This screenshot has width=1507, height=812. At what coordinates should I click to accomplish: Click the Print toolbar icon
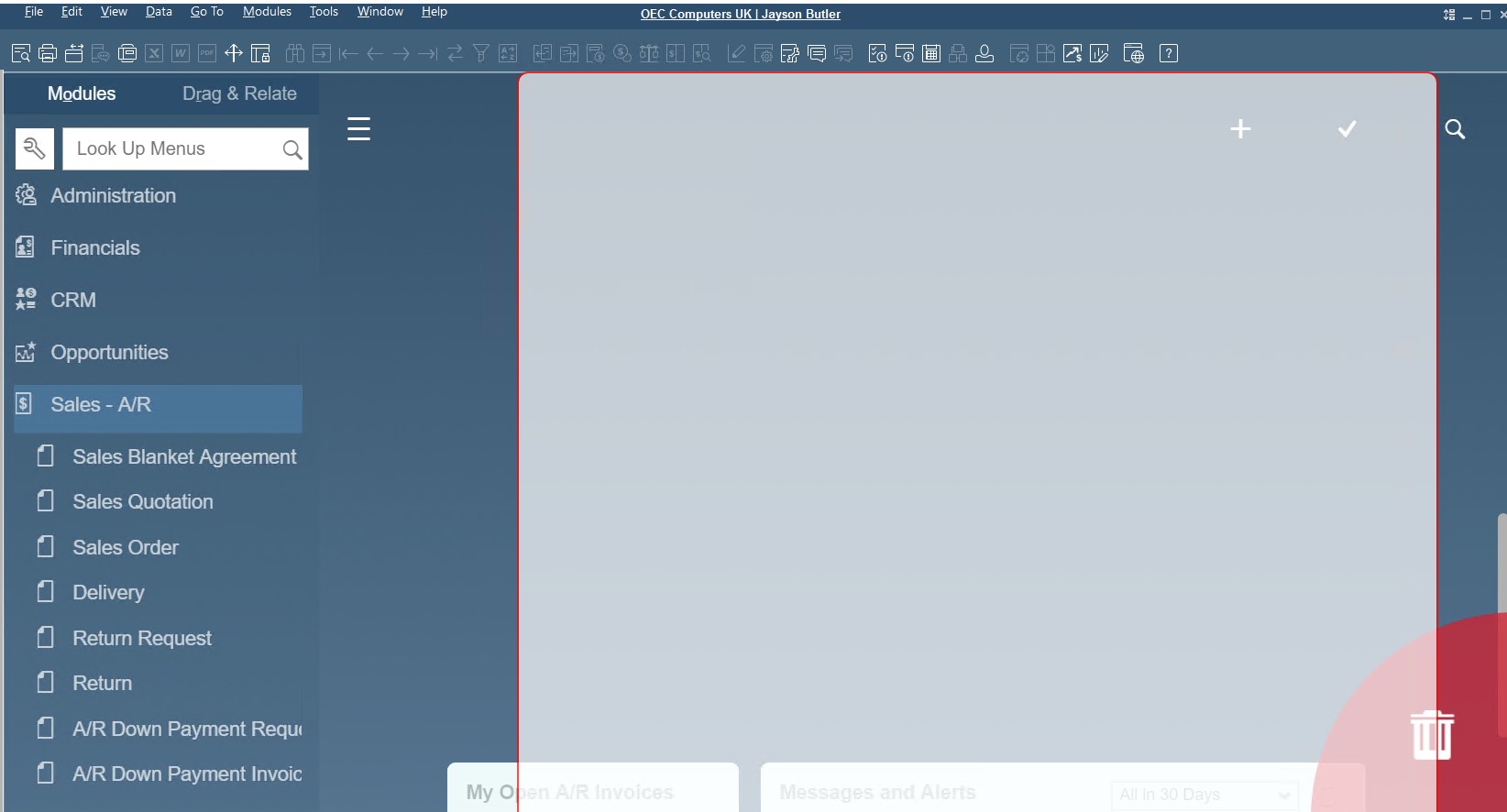(48, 53)
